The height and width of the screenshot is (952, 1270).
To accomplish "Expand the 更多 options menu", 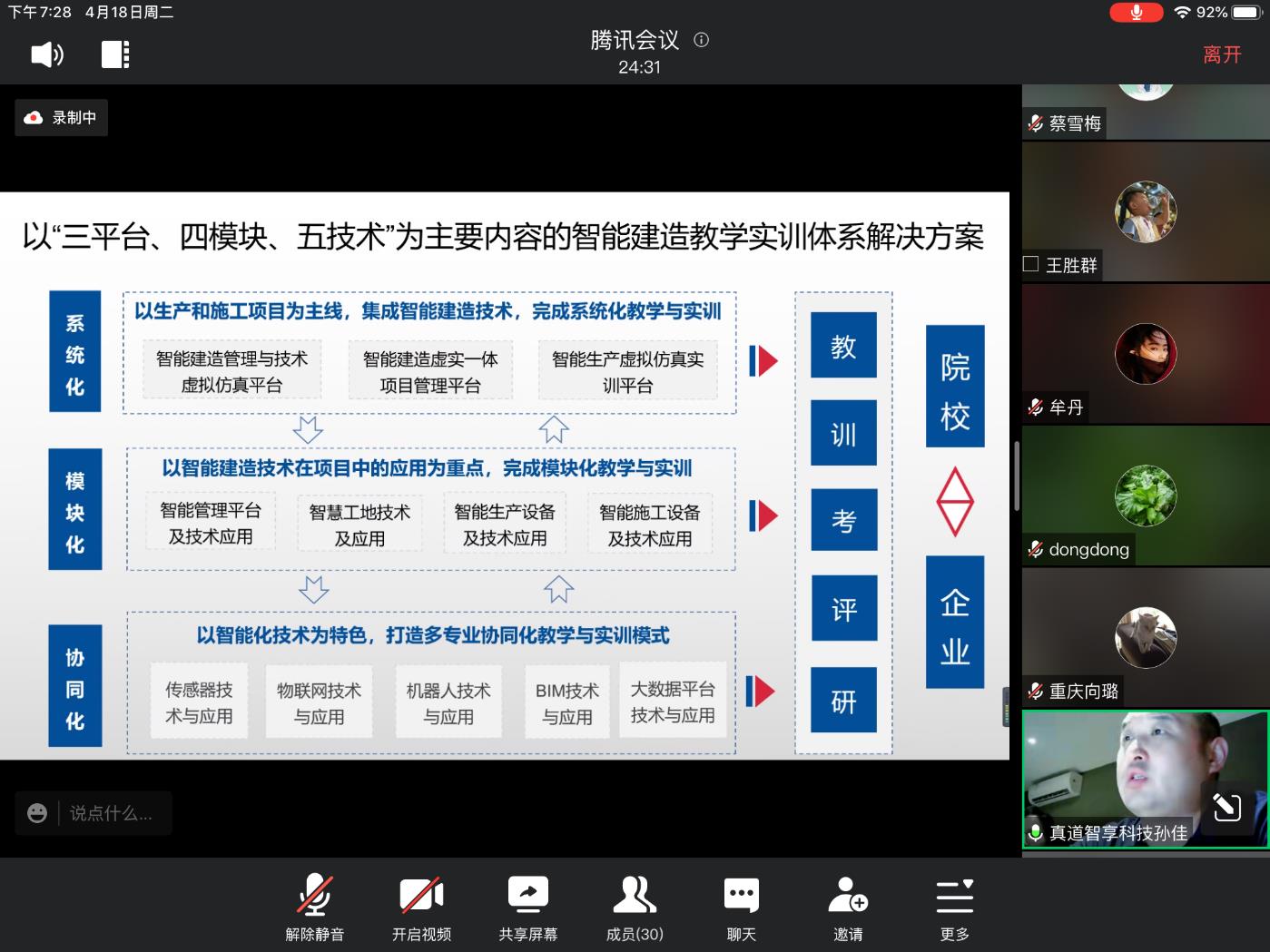I will [x=954, y=907].
